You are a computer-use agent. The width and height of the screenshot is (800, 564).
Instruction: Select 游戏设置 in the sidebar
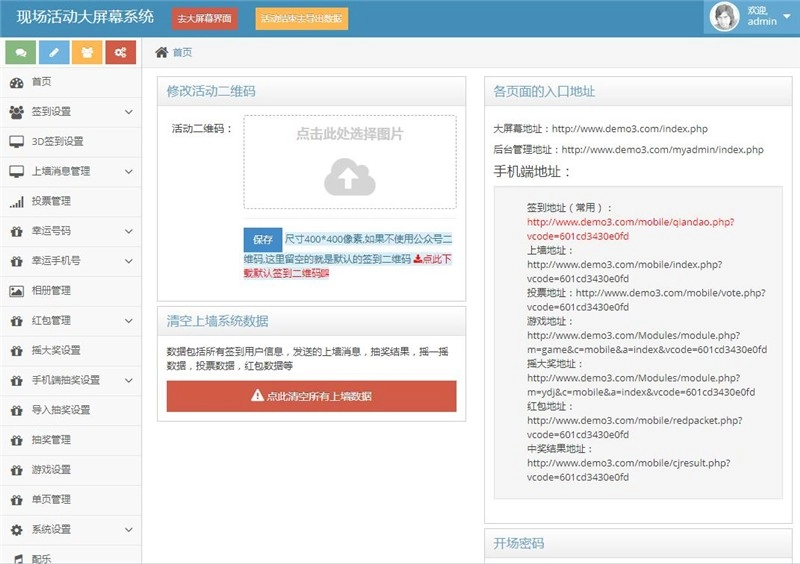(x=51, y=470)
